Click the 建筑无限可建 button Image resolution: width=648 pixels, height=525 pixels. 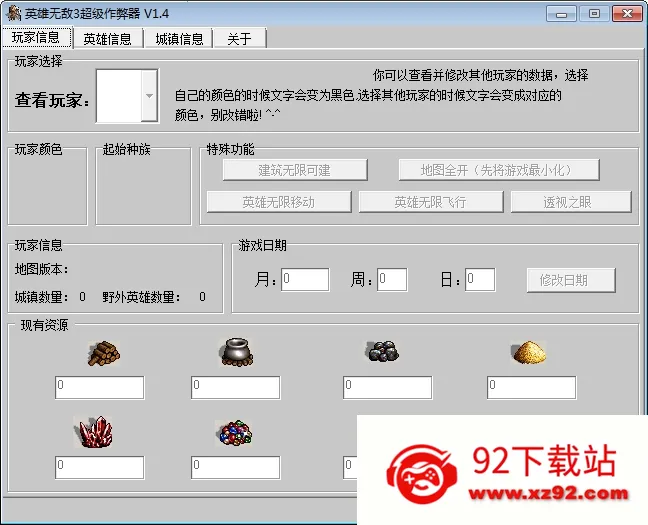(x=295, y=170)
